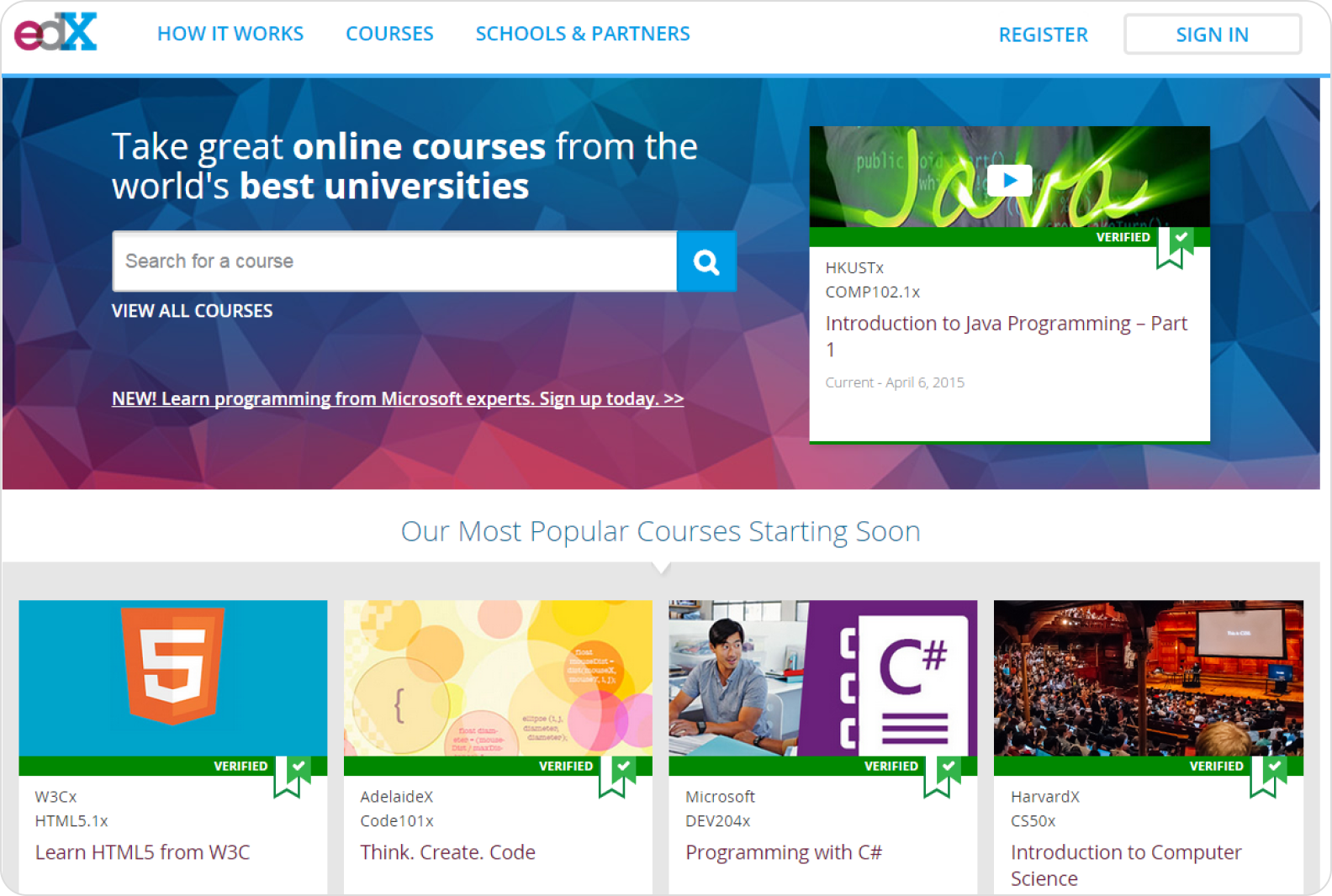Screen dimensions: 1332x896
Task: Open the How It Works page
Action: click(230, 34)
